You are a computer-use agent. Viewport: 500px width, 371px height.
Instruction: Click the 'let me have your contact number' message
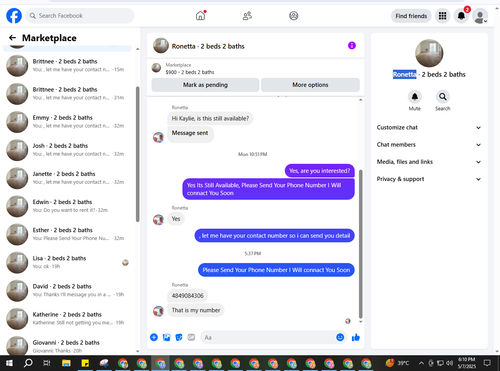(x=274, y=236)
